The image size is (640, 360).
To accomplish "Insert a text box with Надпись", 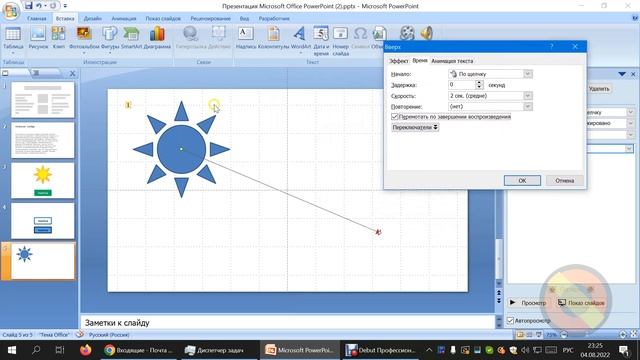I will pos(246,38).
